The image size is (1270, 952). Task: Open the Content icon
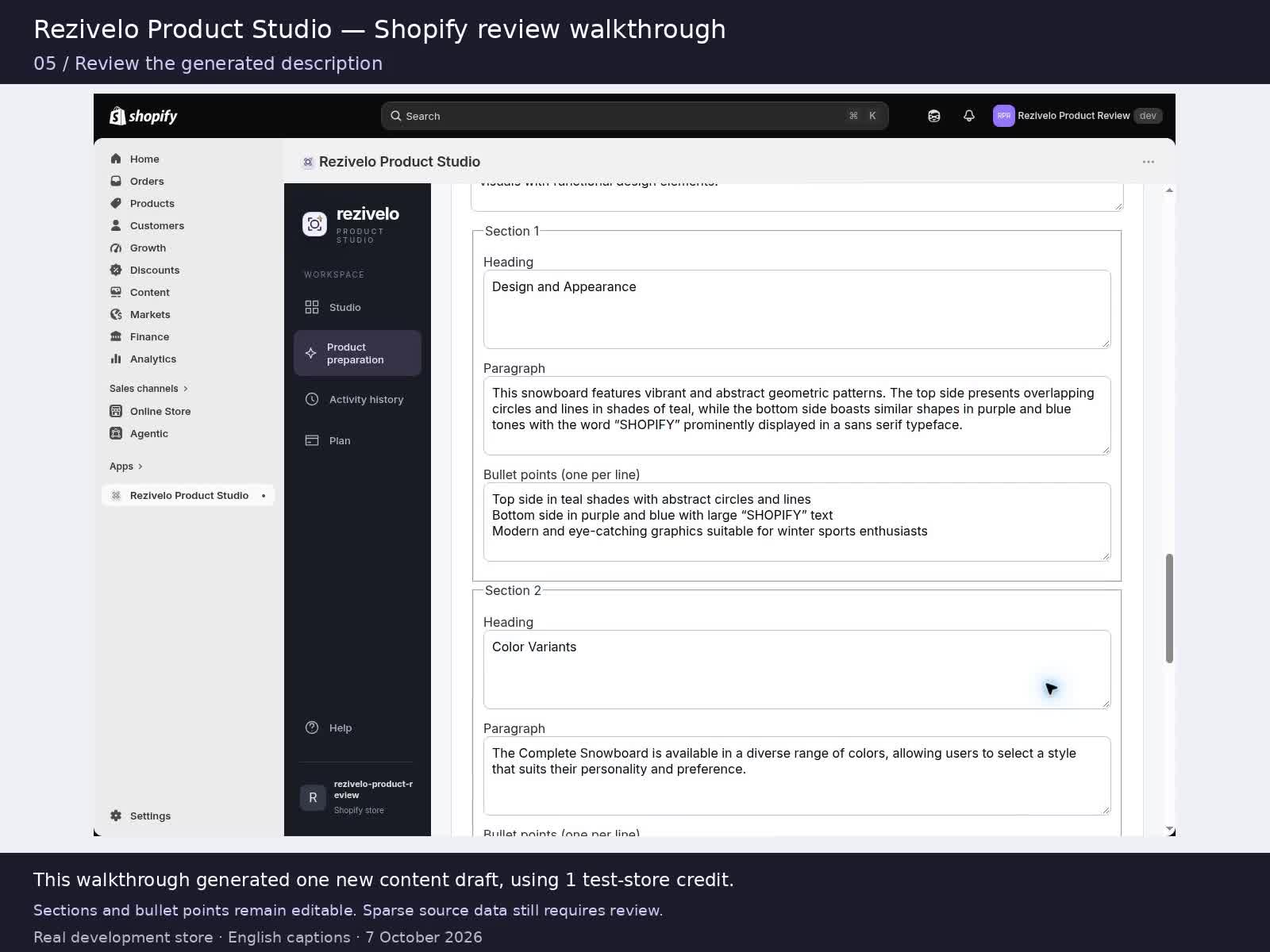click(x=116, y=292)
